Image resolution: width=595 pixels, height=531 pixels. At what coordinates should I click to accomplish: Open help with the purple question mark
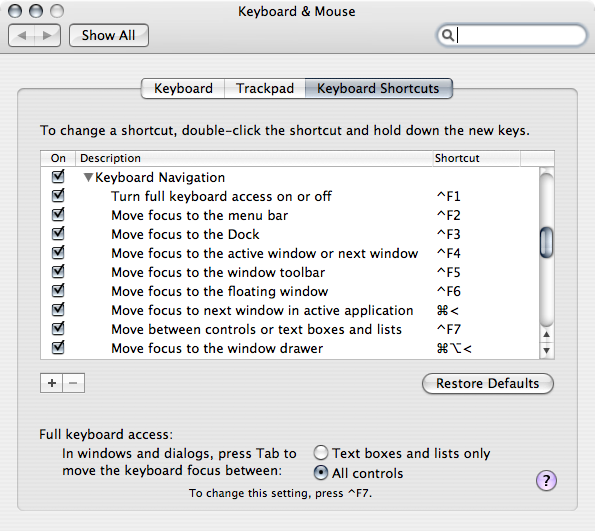546,481
